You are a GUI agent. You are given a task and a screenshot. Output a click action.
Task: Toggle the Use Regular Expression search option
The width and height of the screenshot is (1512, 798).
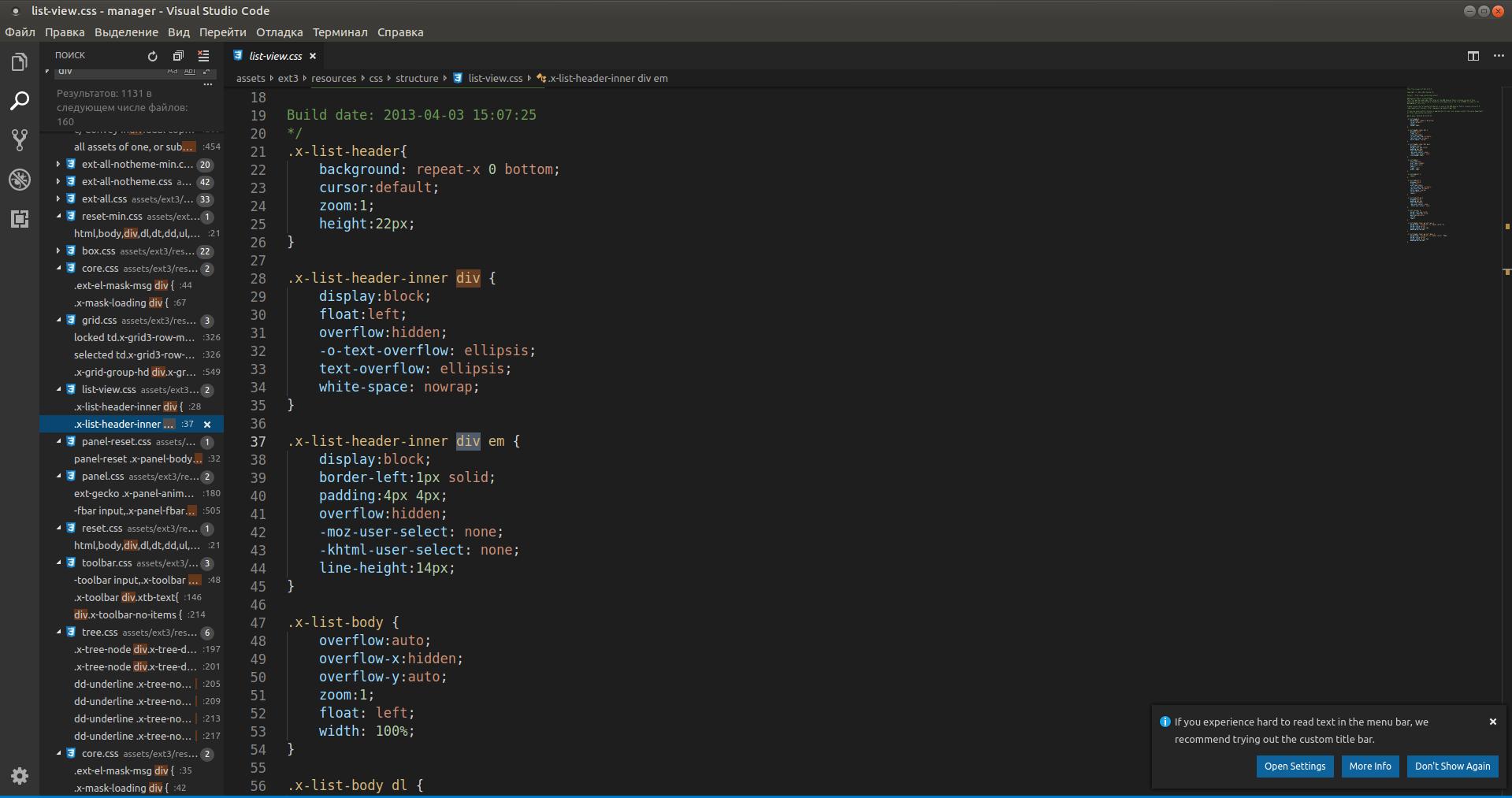tap(206, 72)
